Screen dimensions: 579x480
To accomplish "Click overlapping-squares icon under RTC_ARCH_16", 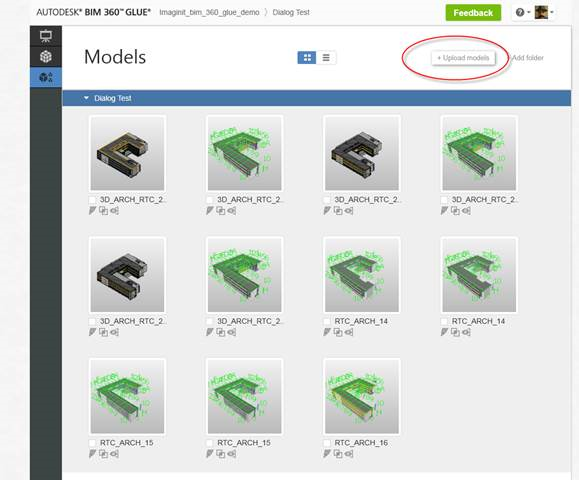I will pyautogui.click(x=338, y=454).
